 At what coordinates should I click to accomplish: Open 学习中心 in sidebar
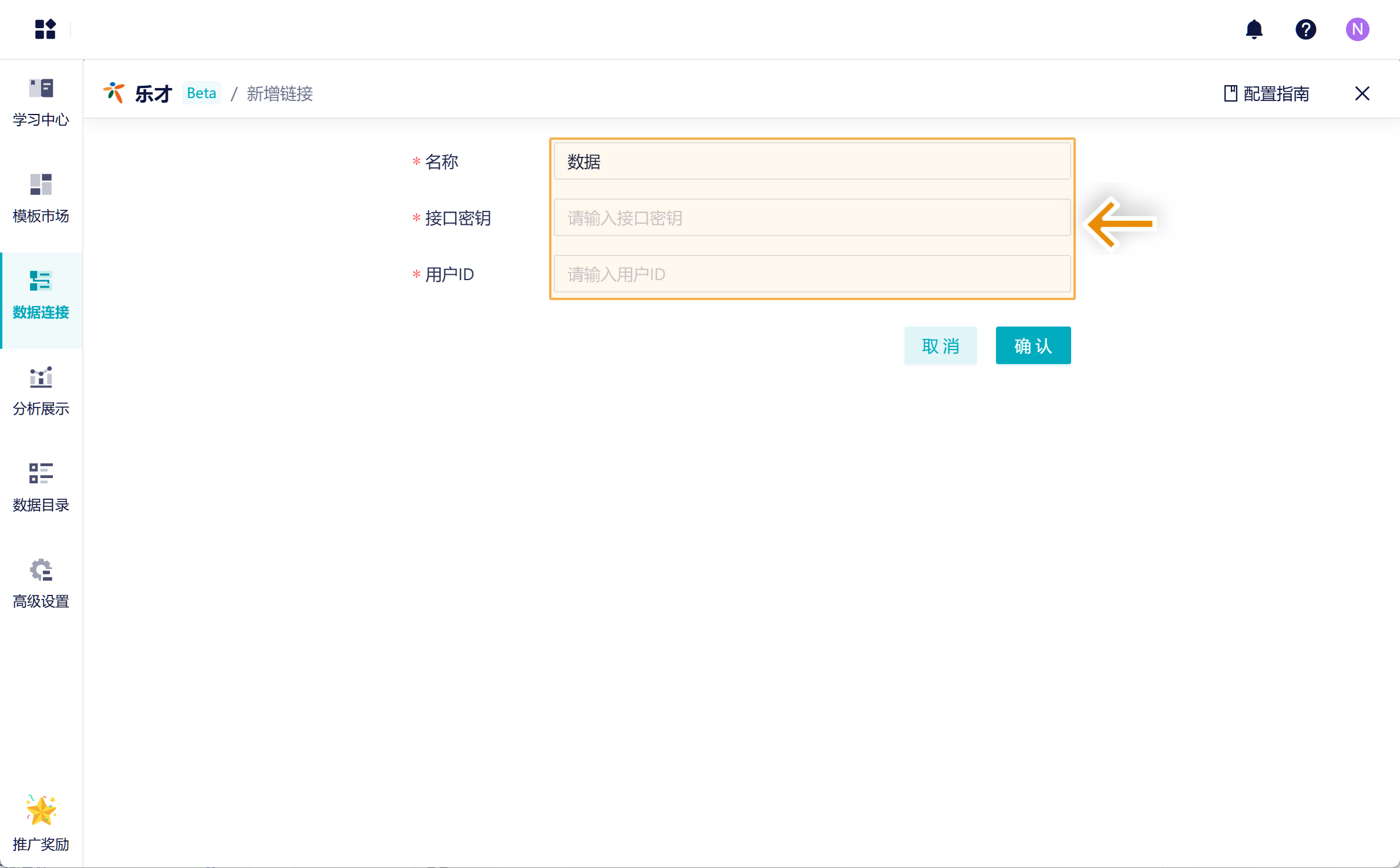(x=41, y=102)
